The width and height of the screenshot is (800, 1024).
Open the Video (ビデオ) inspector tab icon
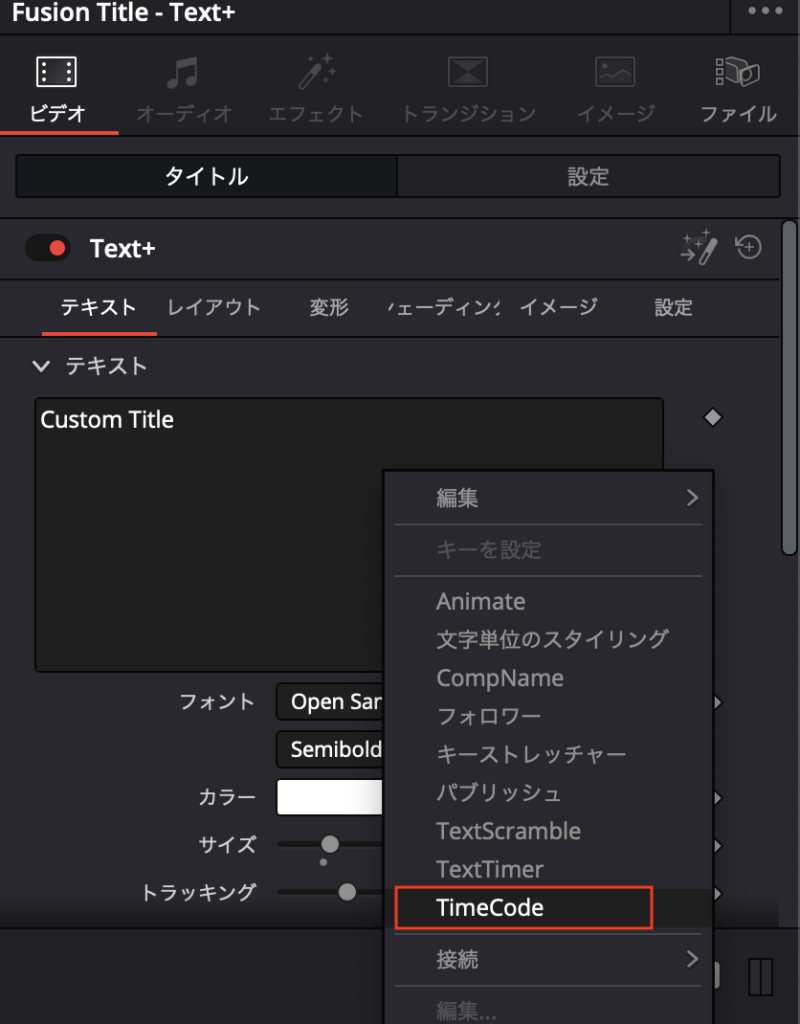(x=57, y=72)
